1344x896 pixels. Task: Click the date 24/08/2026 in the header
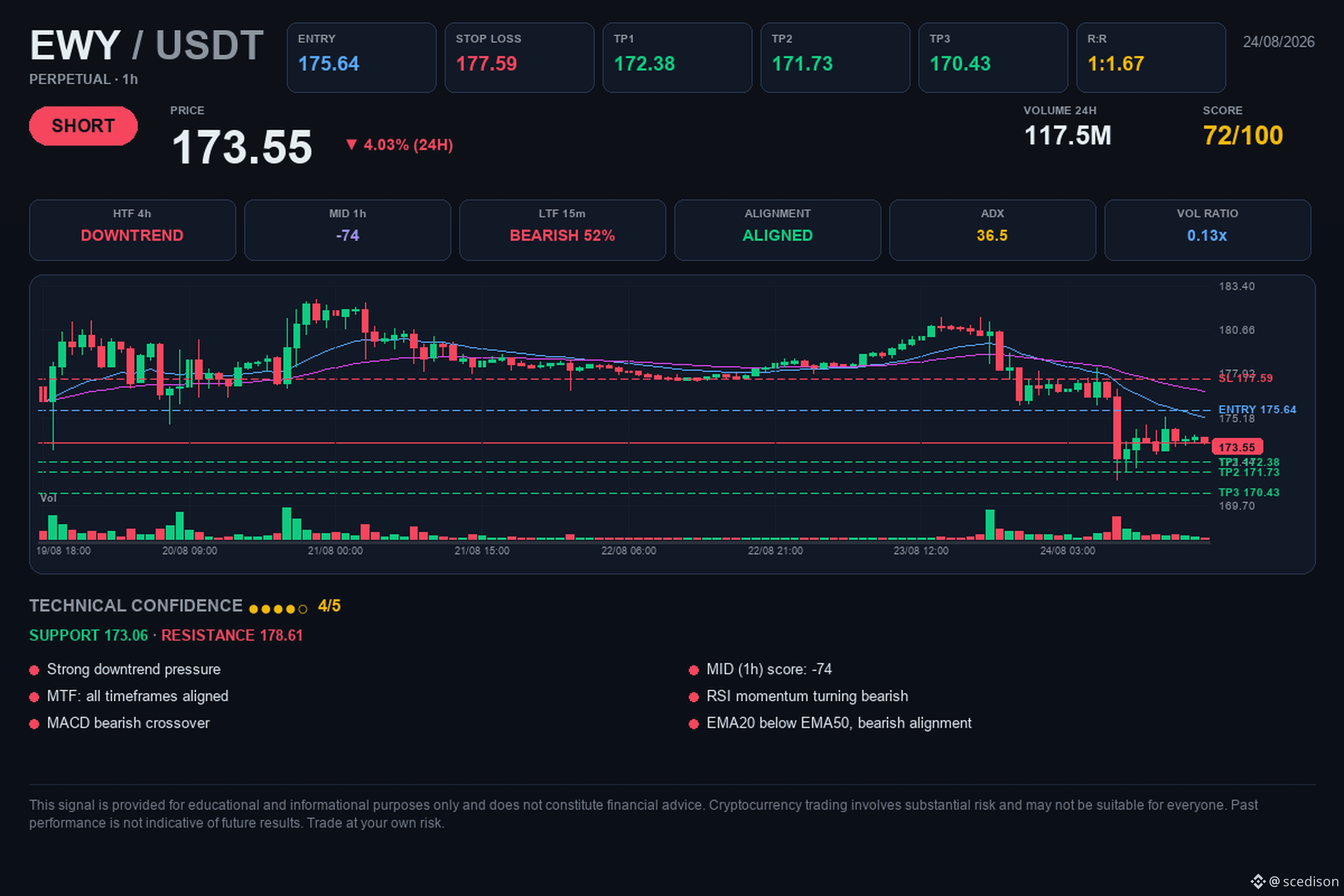tap(1279, 41)
